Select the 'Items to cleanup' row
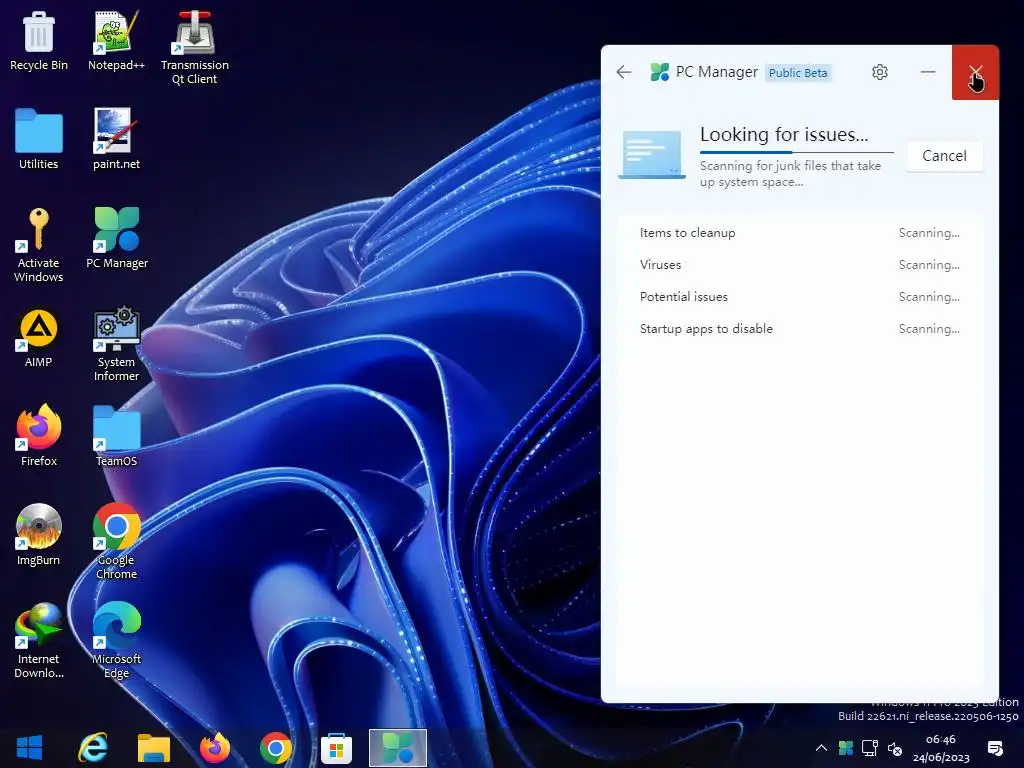 799,232
